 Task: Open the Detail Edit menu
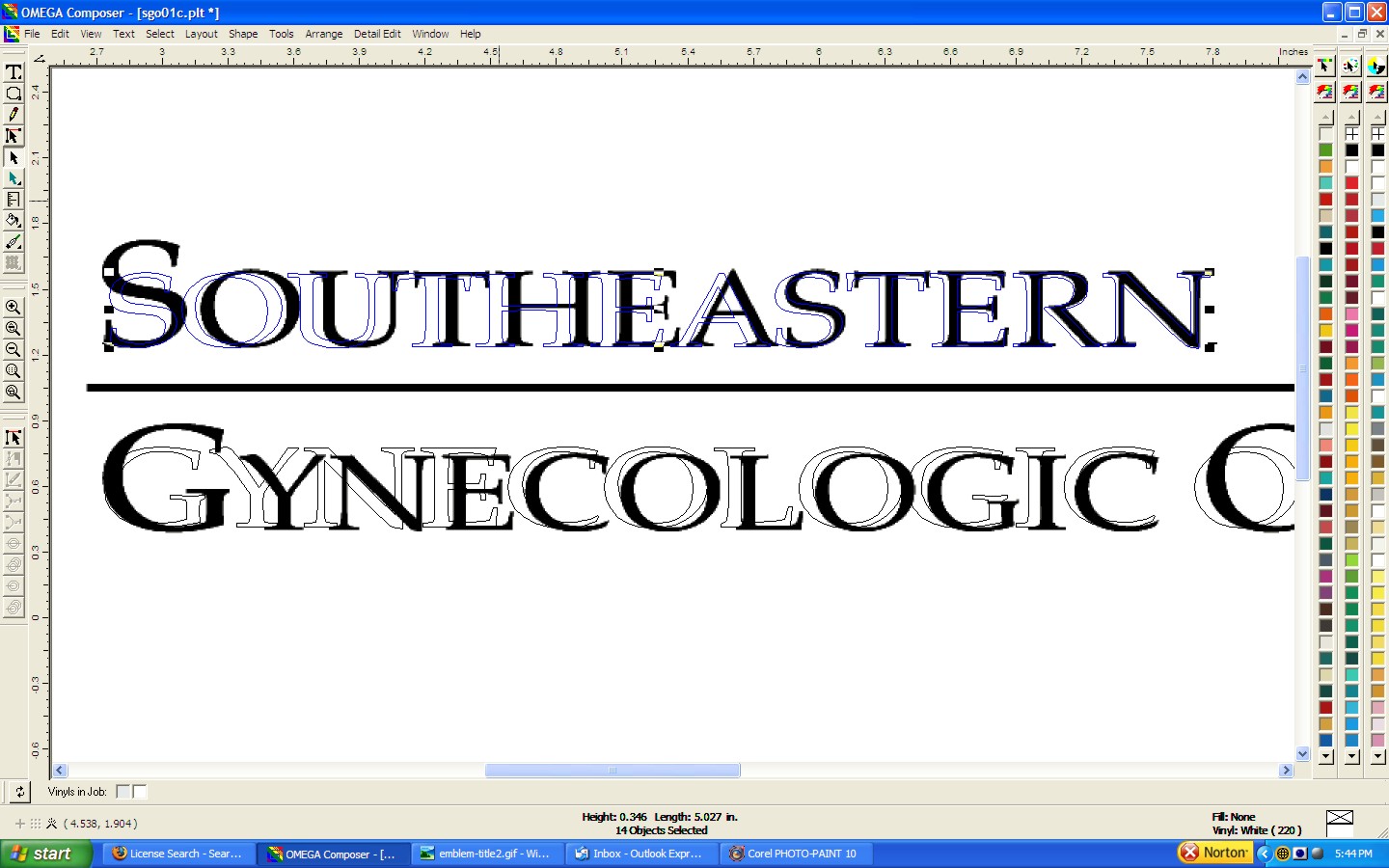click(377, 34)
